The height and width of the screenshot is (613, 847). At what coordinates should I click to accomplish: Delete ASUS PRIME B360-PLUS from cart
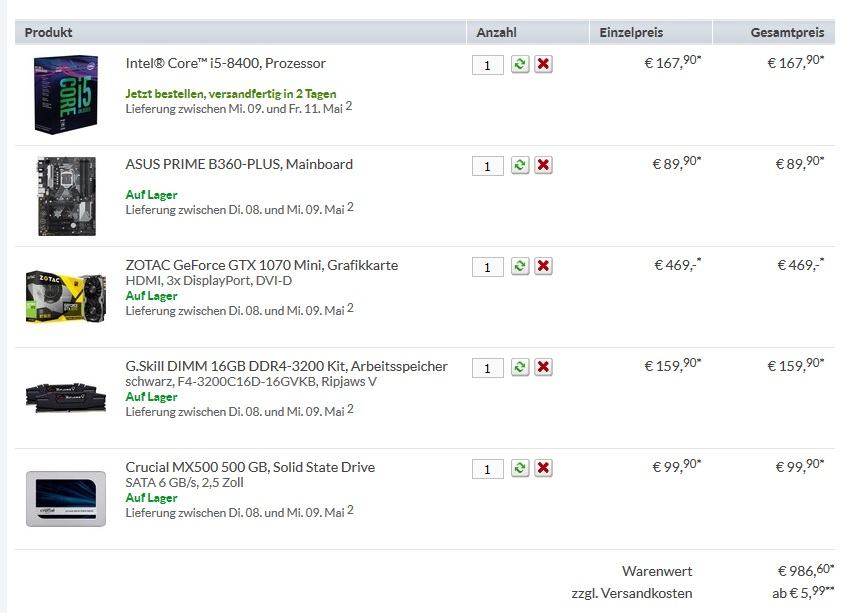point(543,165)
